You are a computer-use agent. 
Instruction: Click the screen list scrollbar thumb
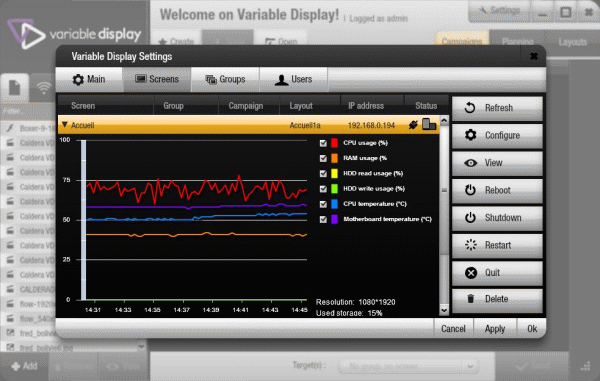pyautogui.click(x=444, y=190)
